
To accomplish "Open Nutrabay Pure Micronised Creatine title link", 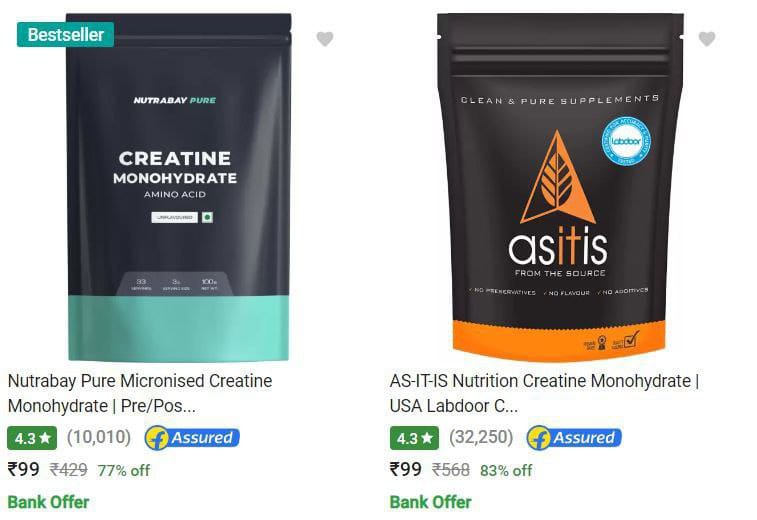I will tap(140, 393).
